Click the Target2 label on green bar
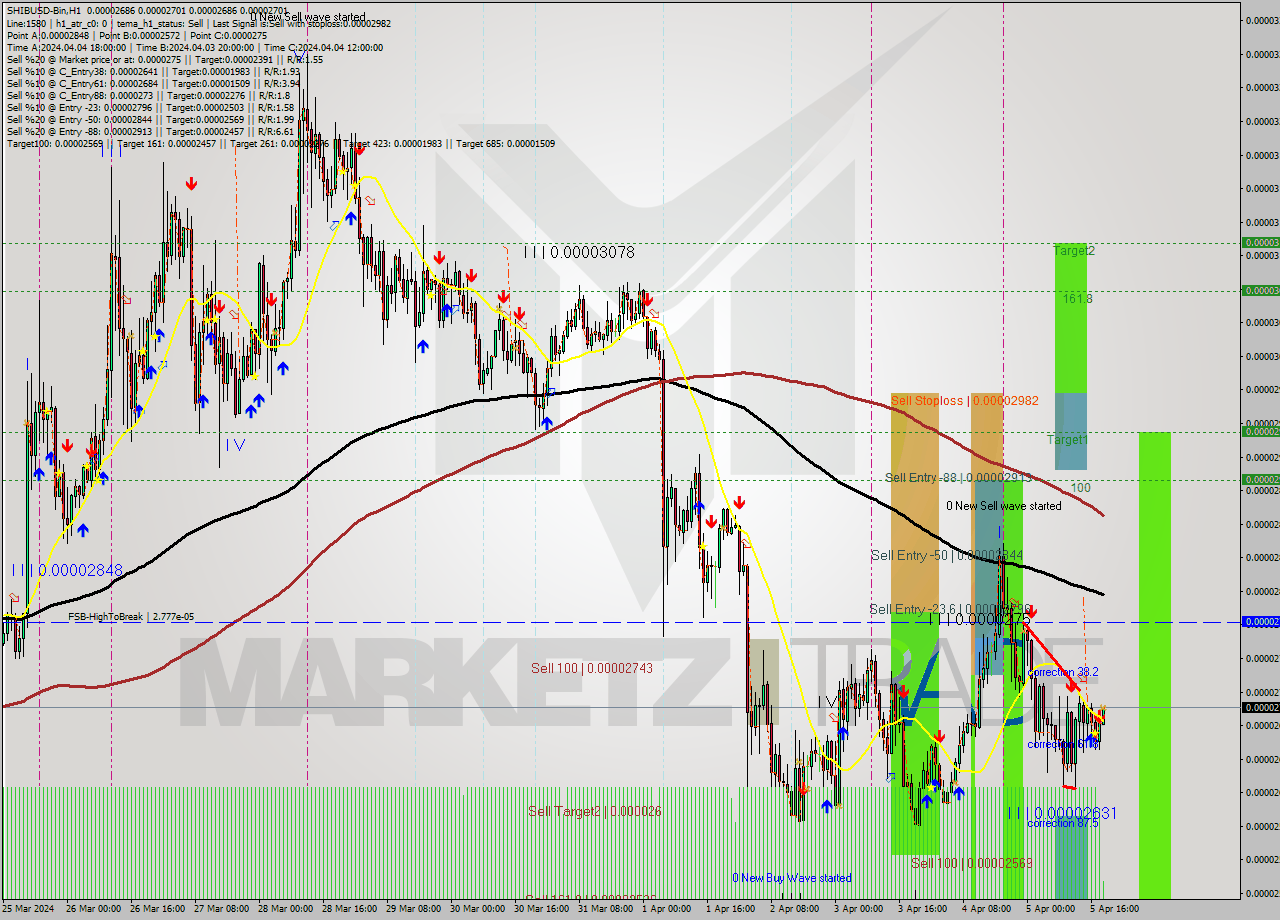 pyautogui.click(x=1074, y=251)
